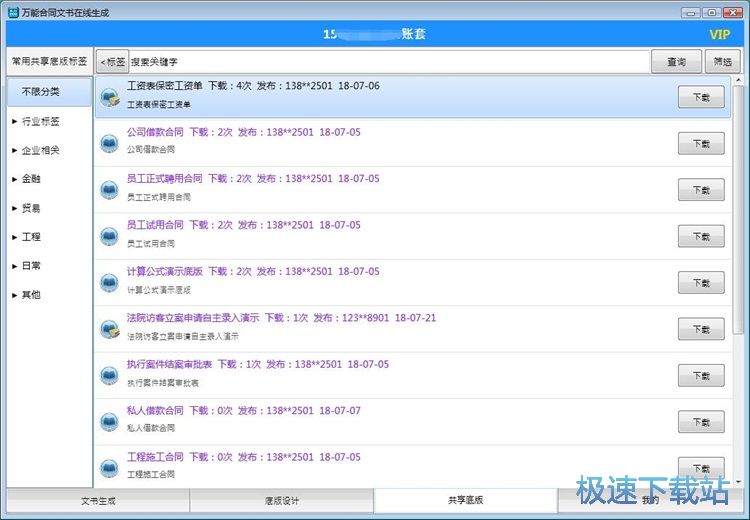Click the icon beside 员工试用合同
The height and width of the screenshot is (520, 750).
[110, 236]
